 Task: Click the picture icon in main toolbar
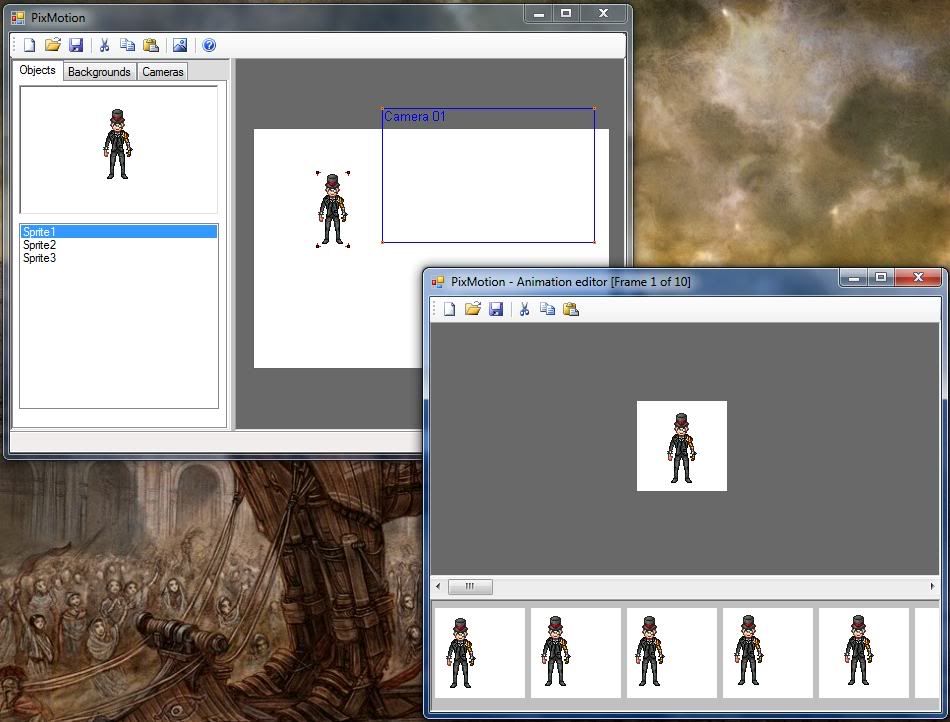pyautogui.click(x=180, y=45)
